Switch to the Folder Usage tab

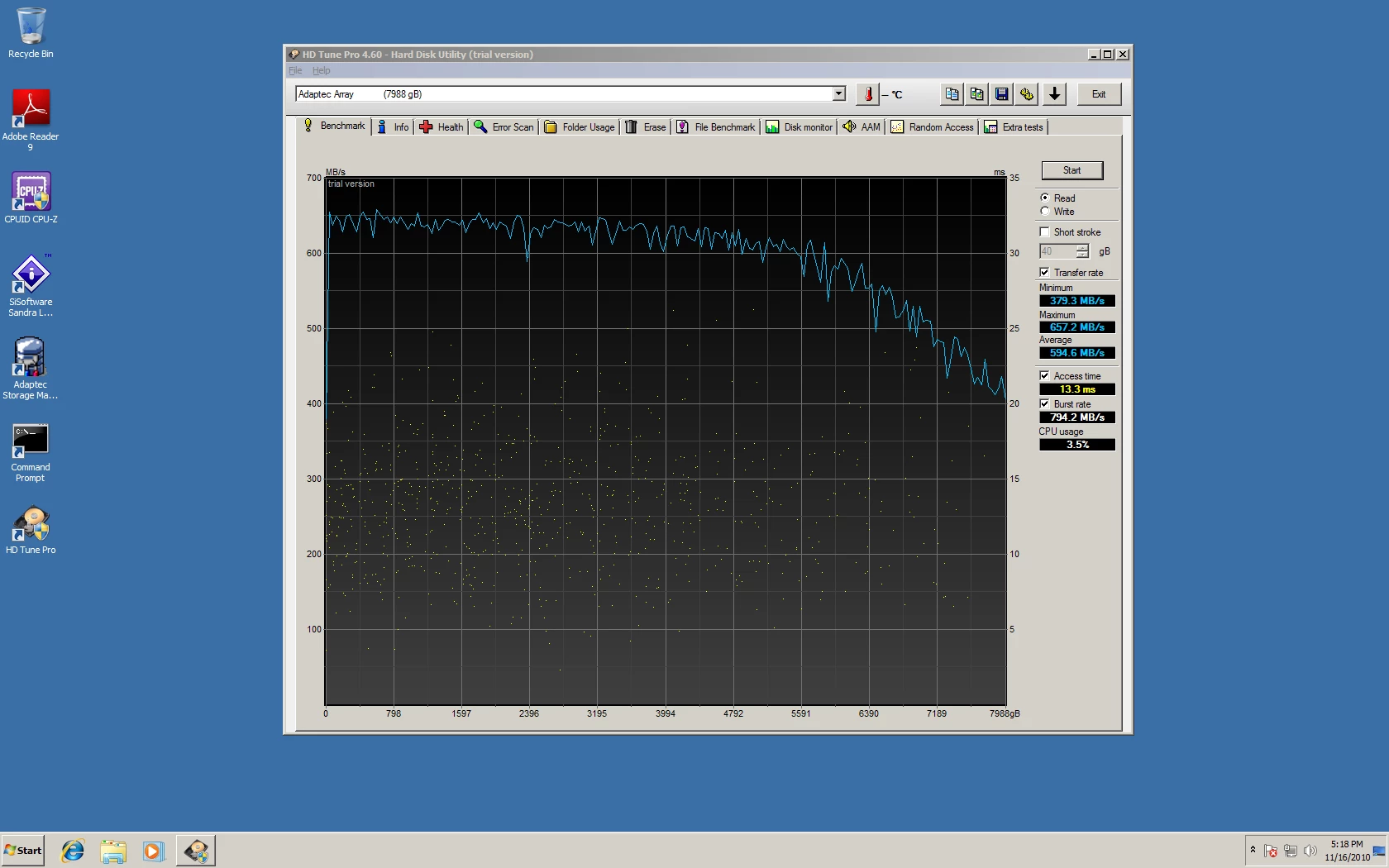click(x=580, y=127)
